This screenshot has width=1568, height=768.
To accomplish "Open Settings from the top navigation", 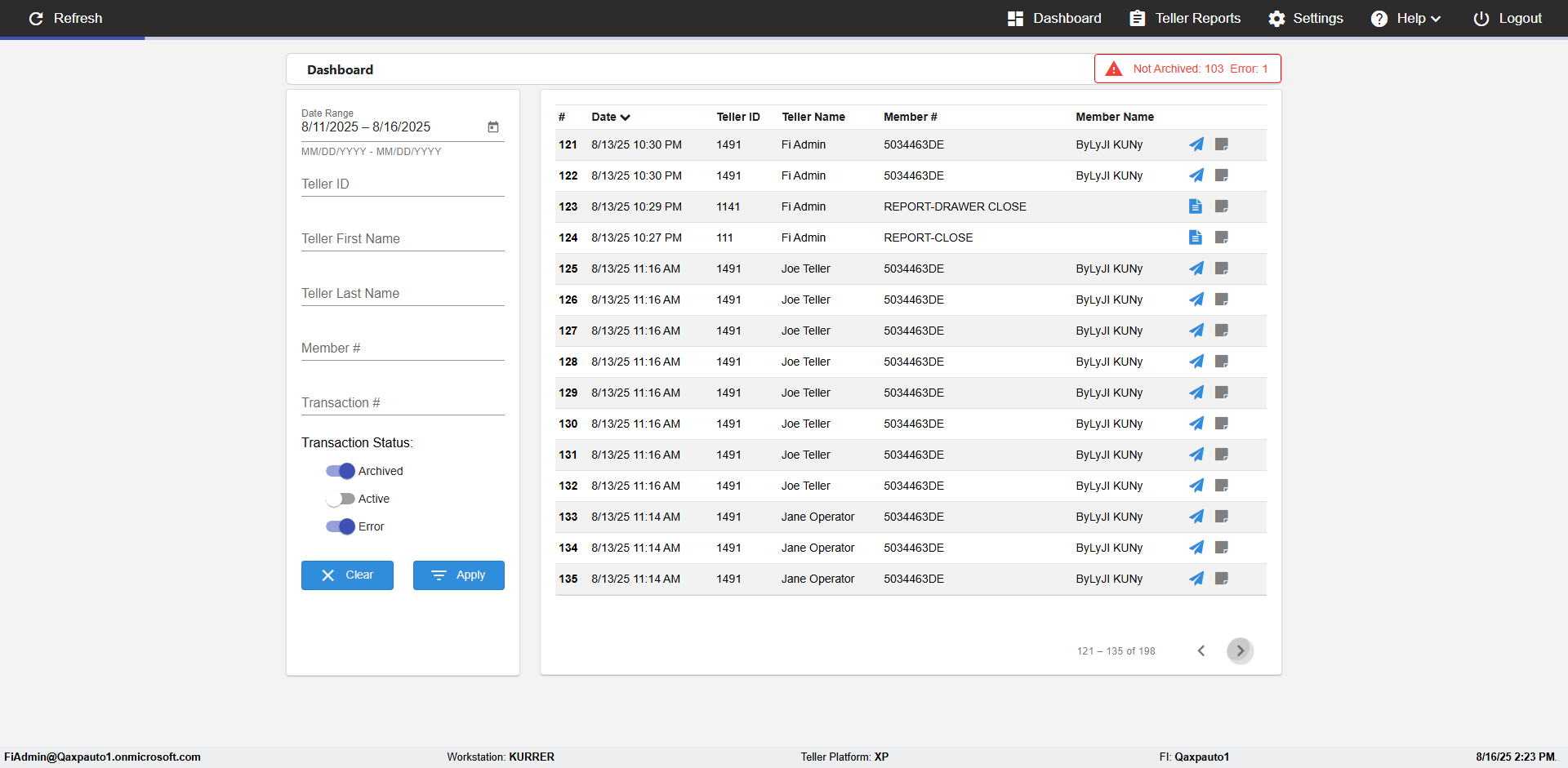I will [1306, 18].
